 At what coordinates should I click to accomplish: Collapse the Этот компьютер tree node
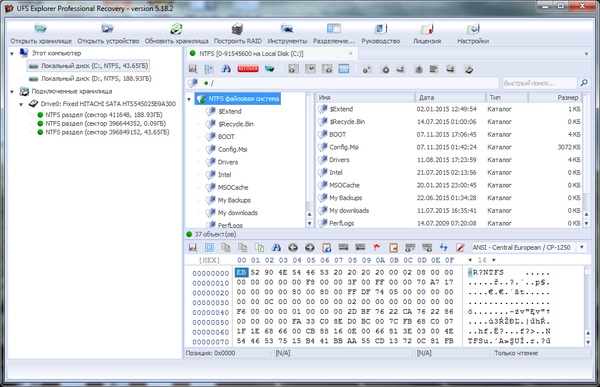(x=12, y=54)
